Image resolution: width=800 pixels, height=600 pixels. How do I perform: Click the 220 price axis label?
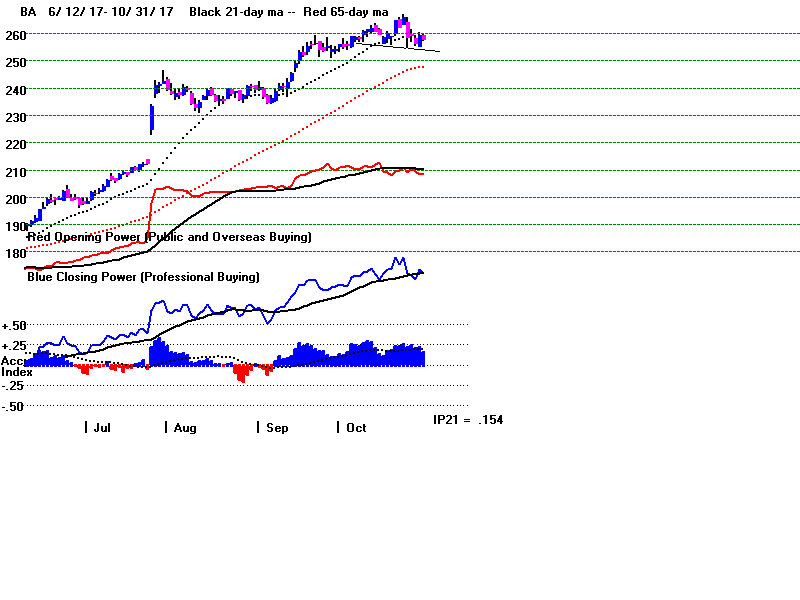tap(13, 145)
